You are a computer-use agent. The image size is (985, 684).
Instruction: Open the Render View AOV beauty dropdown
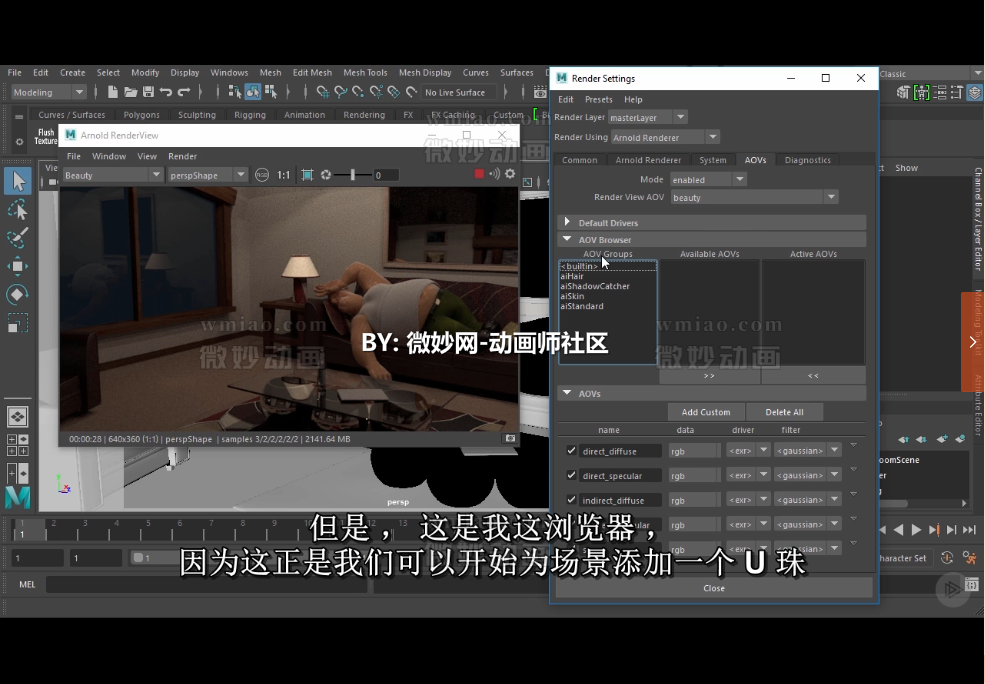coord(830,197)
